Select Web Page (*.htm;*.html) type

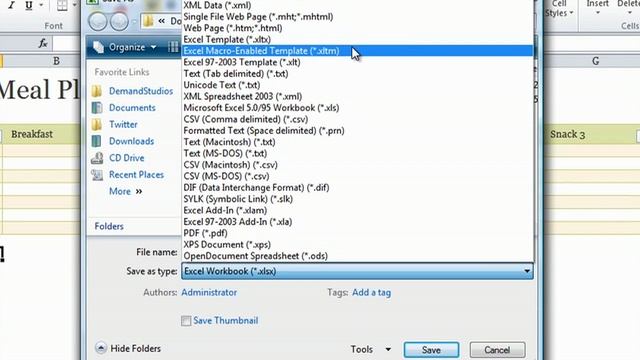coord(357,28)
